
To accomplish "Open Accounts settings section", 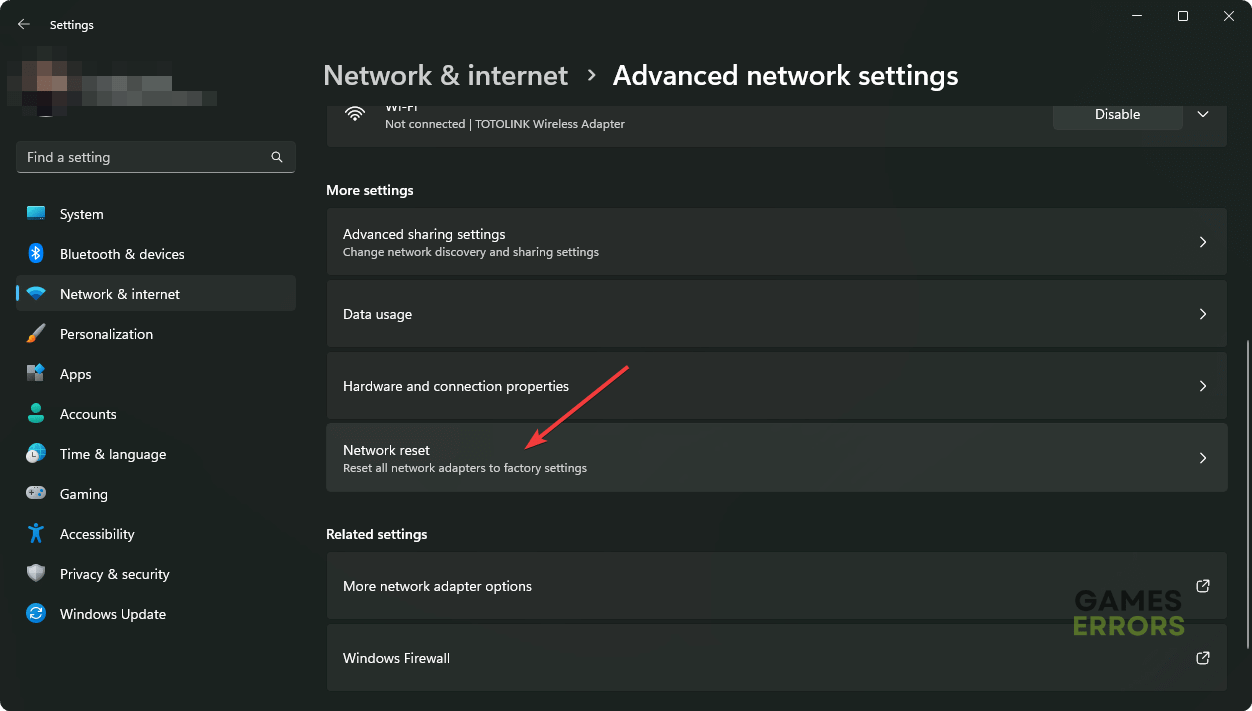I will click(88, 414).
